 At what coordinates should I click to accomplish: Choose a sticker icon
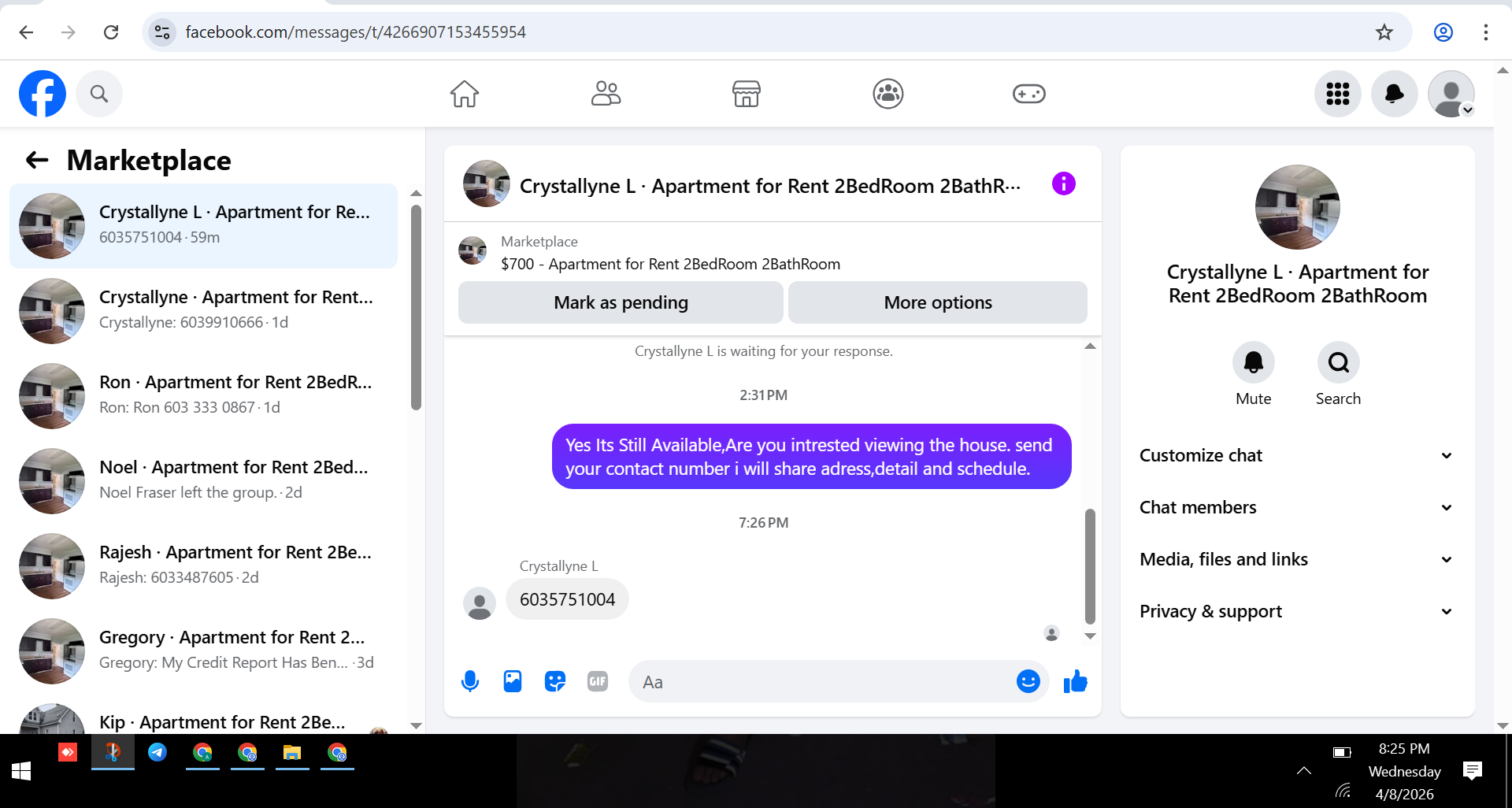pyautogui.click(x=555, y=681)
